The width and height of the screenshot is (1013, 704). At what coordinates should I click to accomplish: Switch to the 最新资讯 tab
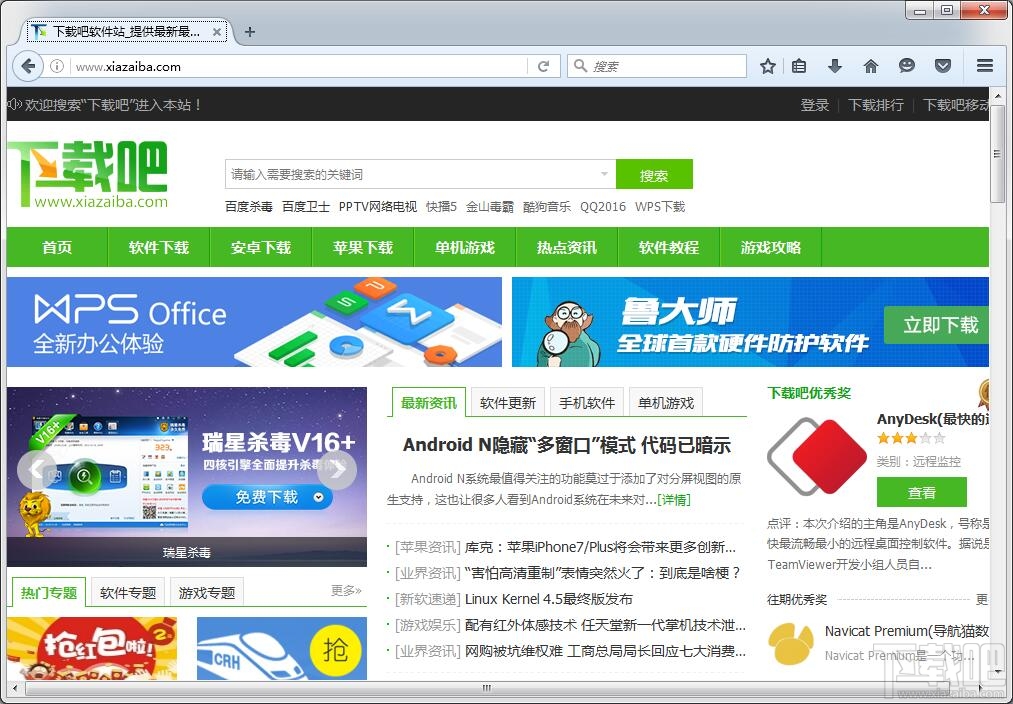pos(429,403)
